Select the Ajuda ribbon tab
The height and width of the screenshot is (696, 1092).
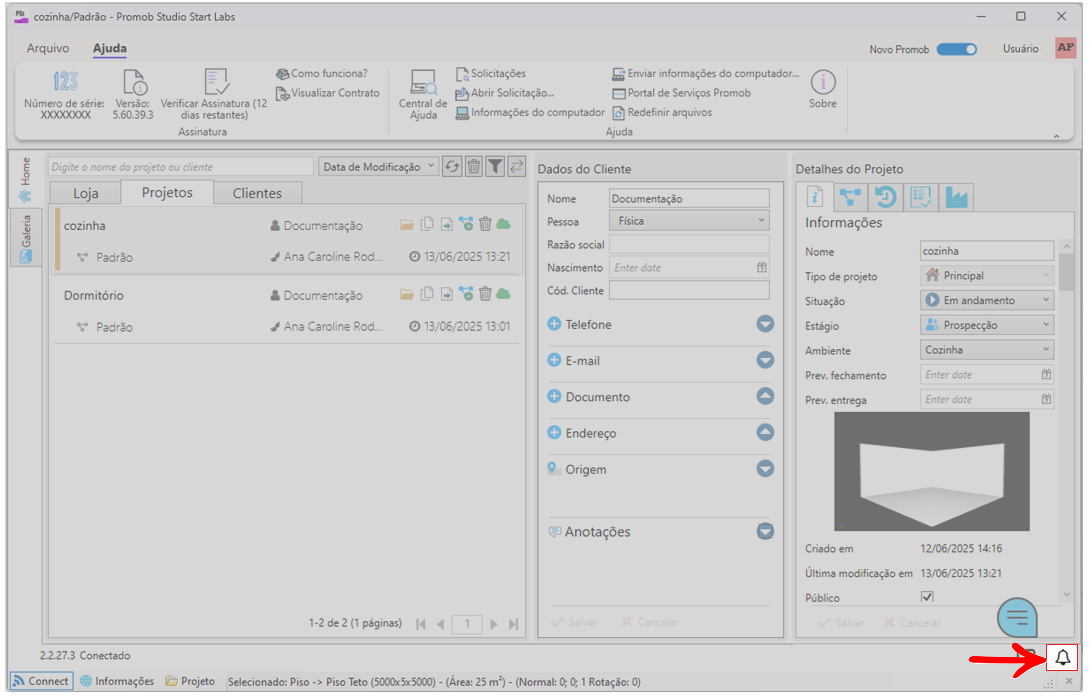[109, 48]
